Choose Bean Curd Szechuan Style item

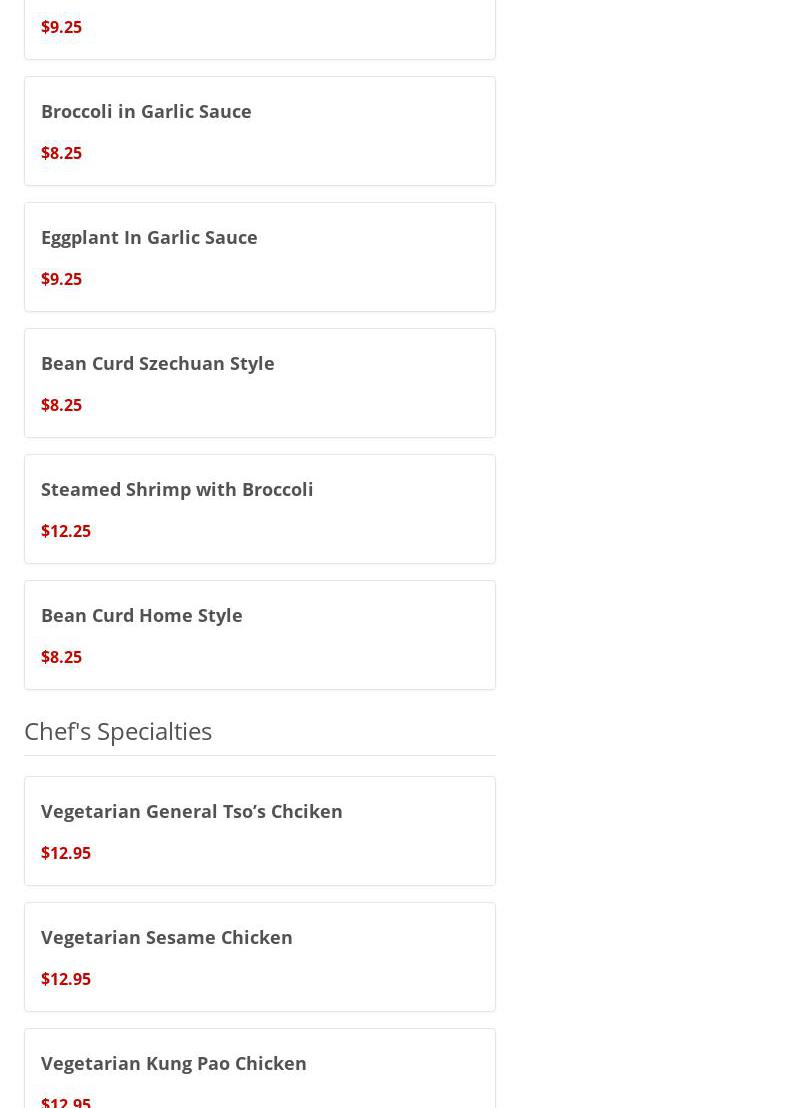(157, 363)
